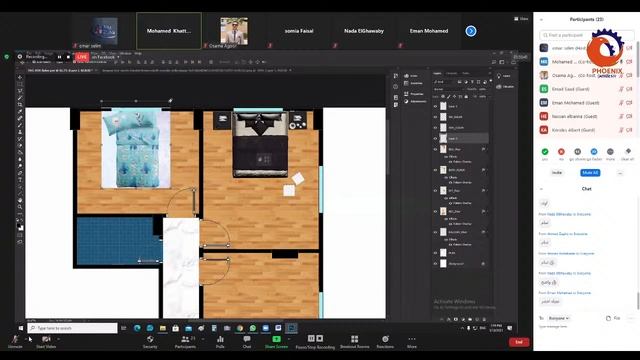The height and width of the screenshot is (360, 640).
Task: Click 'Type here to search' taskbar box
Action: point(72,328)
